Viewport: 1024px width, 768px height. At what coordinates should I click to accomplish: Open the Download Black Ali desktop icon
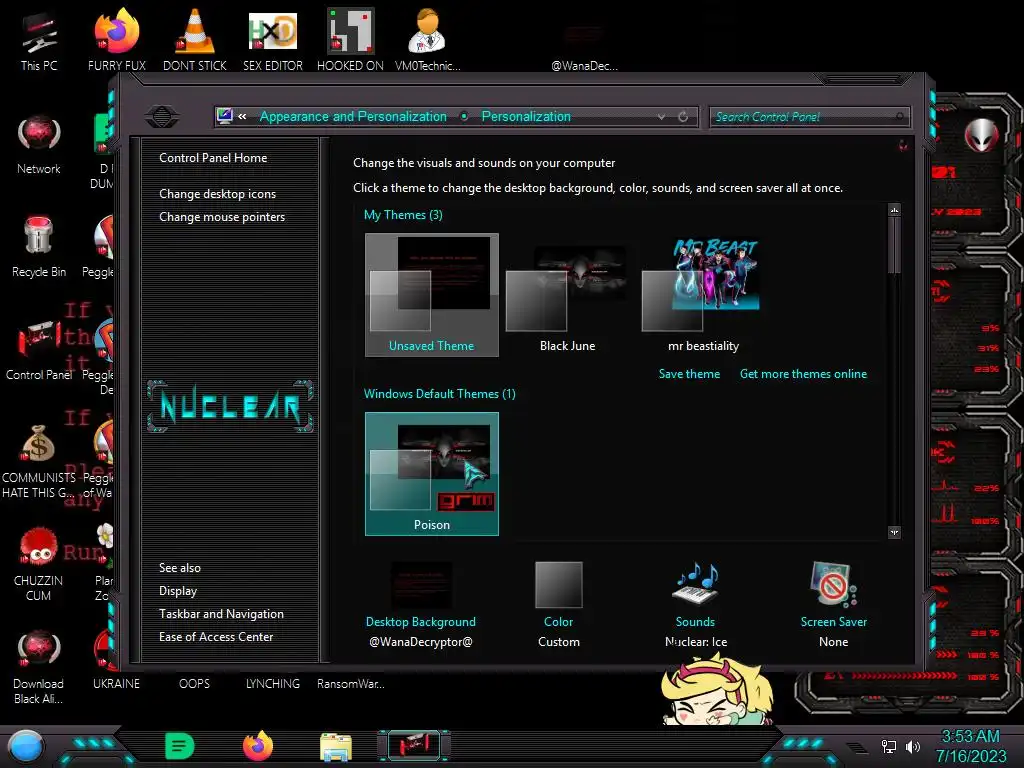click(x=39, y=667)
